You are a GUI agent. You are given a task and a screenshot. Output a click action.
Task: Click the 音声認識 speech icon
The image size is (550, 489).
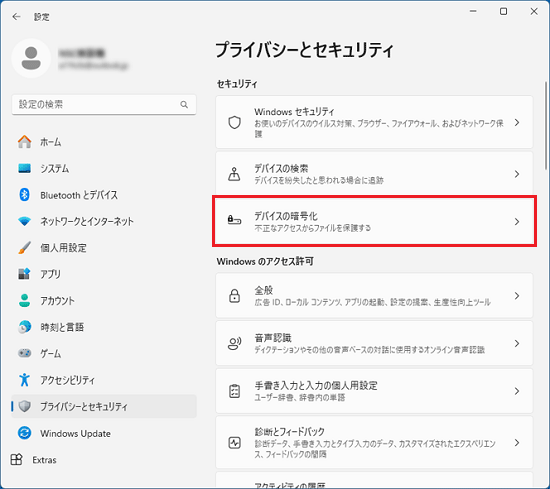click(x=234, y=343)
